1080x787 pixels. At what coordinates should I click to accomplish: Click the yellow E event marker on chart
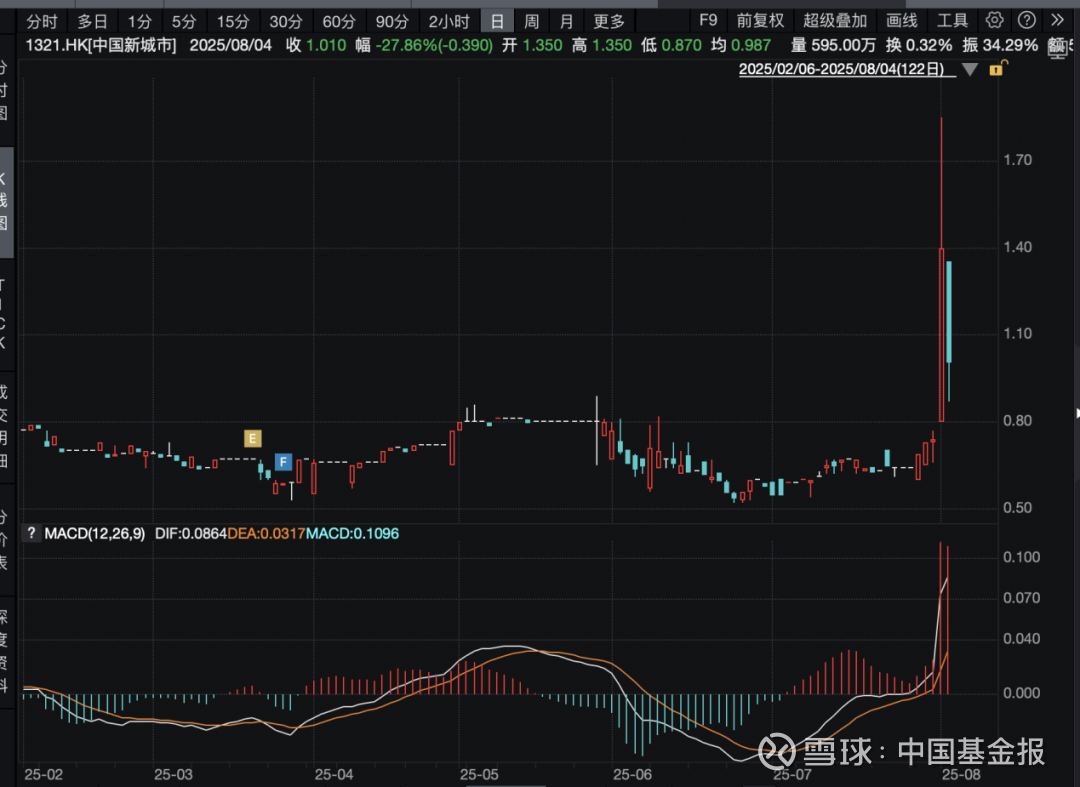[x=253, y=438]
